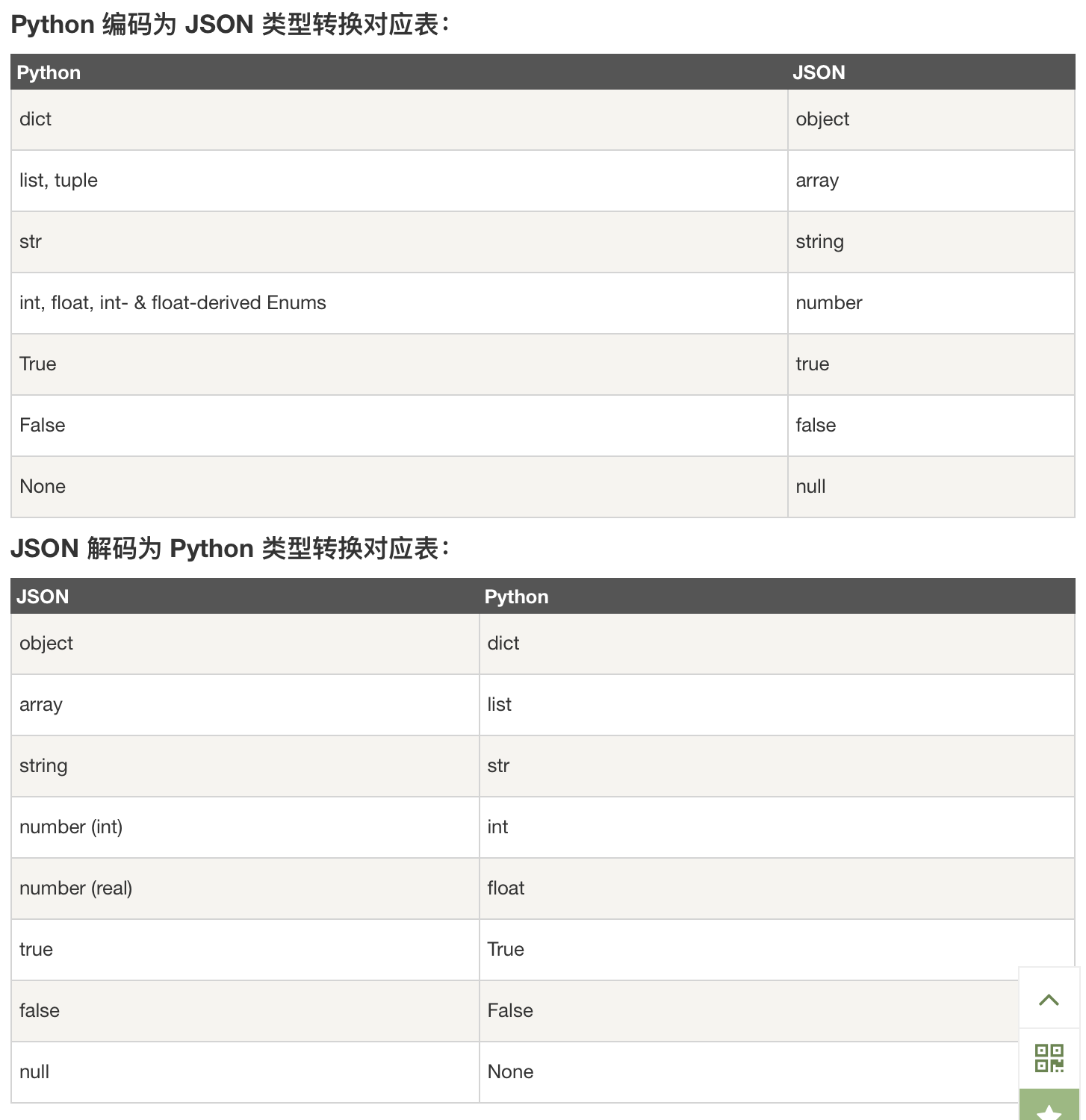Select the 'number (int)' cell
The height and width of the screenshot is (1120, 1086).
(71, 827)
